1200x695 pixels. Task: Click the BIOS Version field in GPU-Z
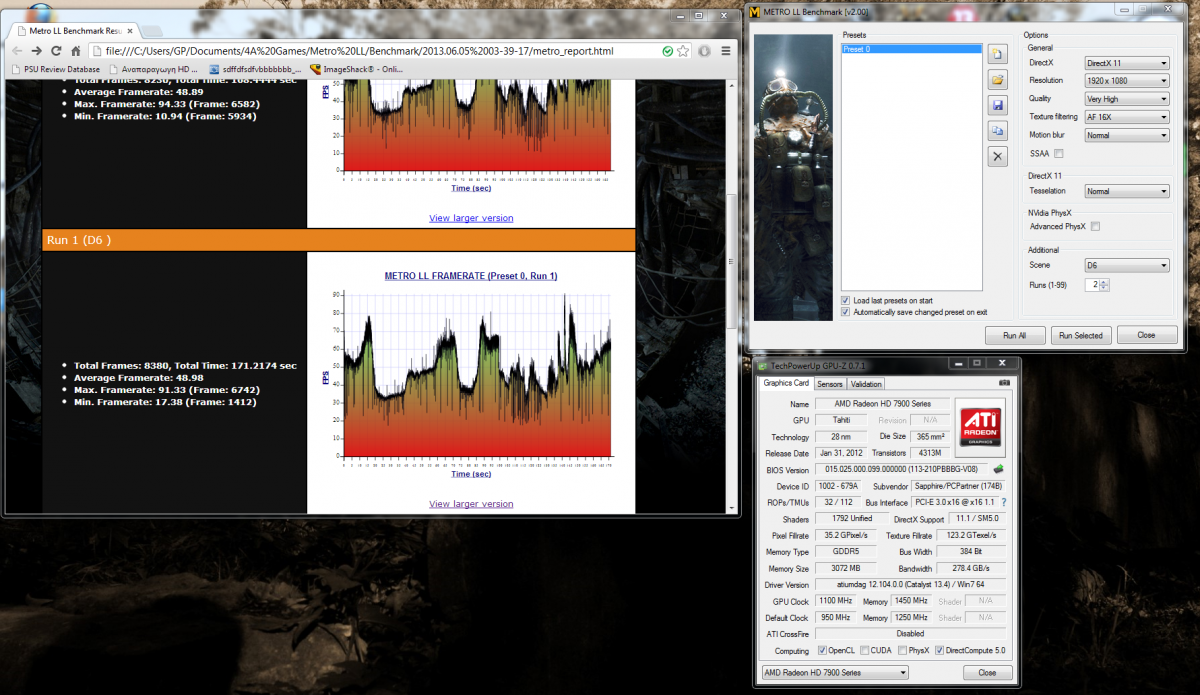[900, 468]
